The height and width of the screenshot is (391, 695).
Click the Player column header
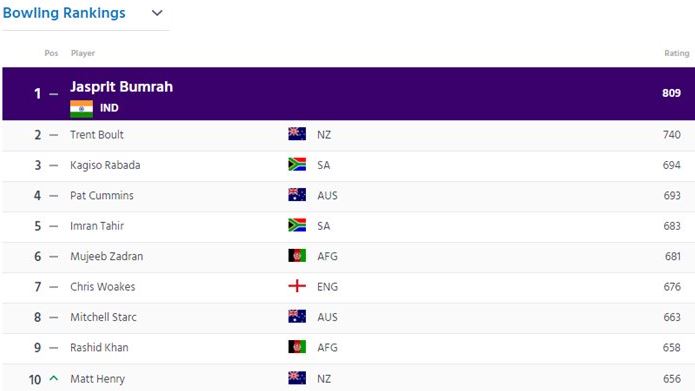coord(83,53)
